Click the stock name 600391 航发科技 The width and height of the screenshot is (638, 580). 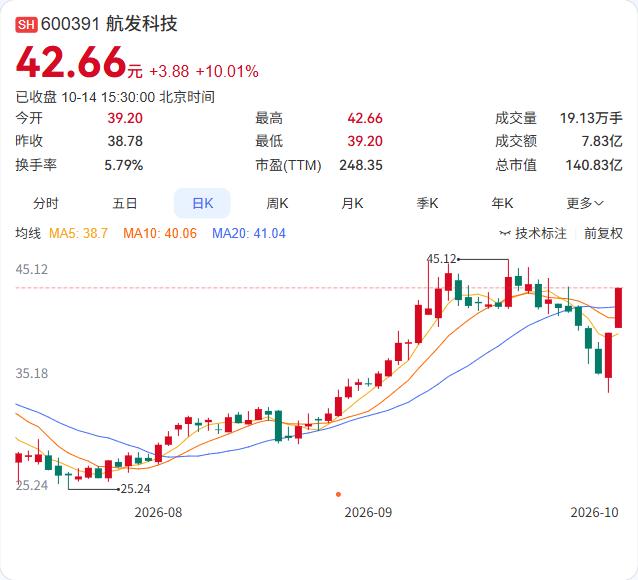point(109,24)
